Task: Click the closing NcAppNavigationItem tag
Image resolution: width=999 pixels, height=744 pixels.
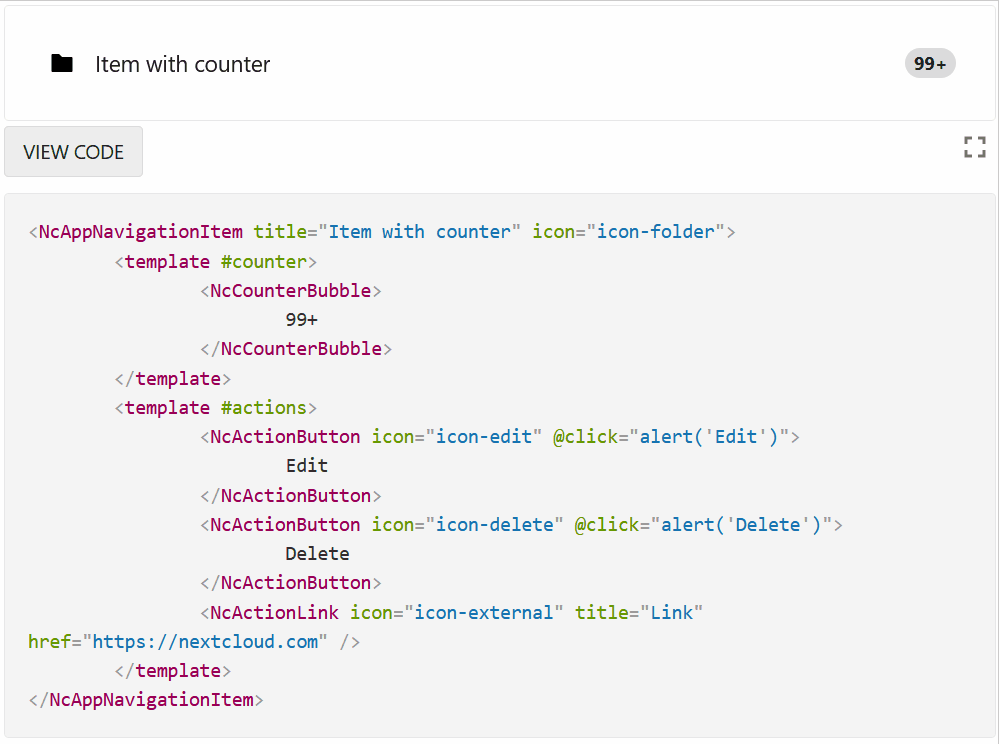Action: (x=145, y=699)
